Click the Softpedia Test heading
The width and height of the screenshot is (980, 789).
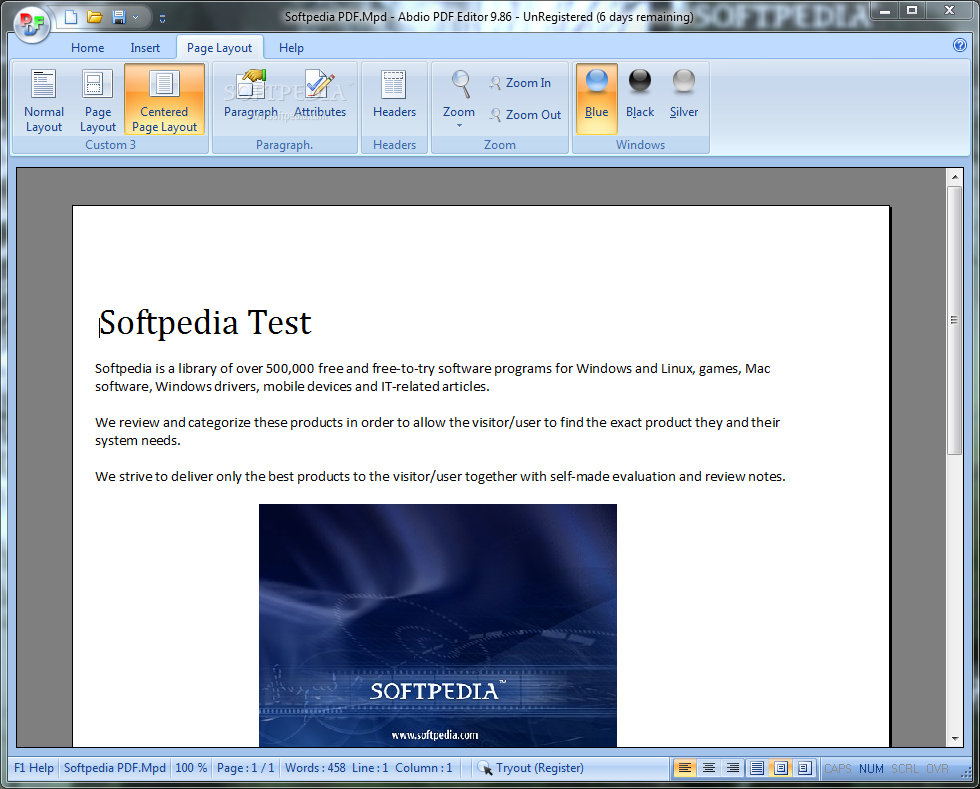tap(205, 323)
